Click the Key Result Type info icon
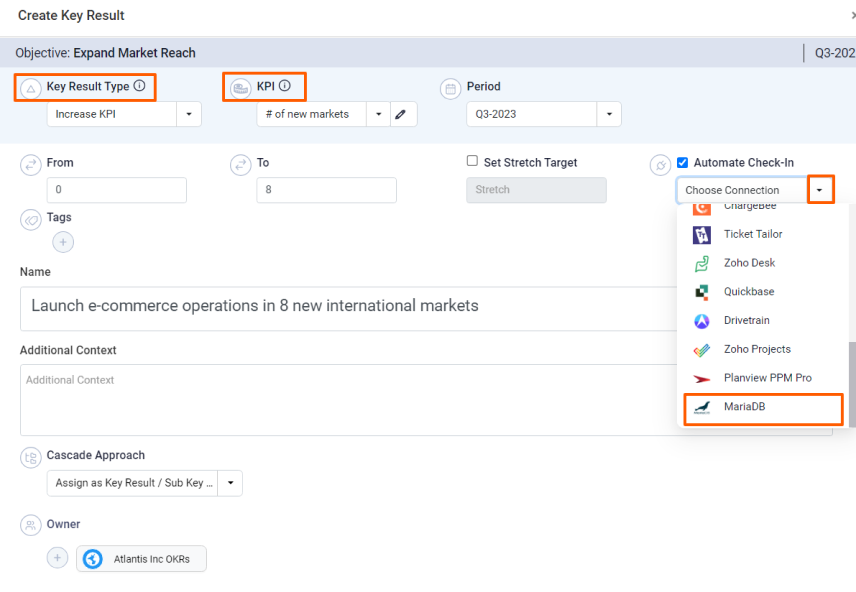 coord(140,86)
